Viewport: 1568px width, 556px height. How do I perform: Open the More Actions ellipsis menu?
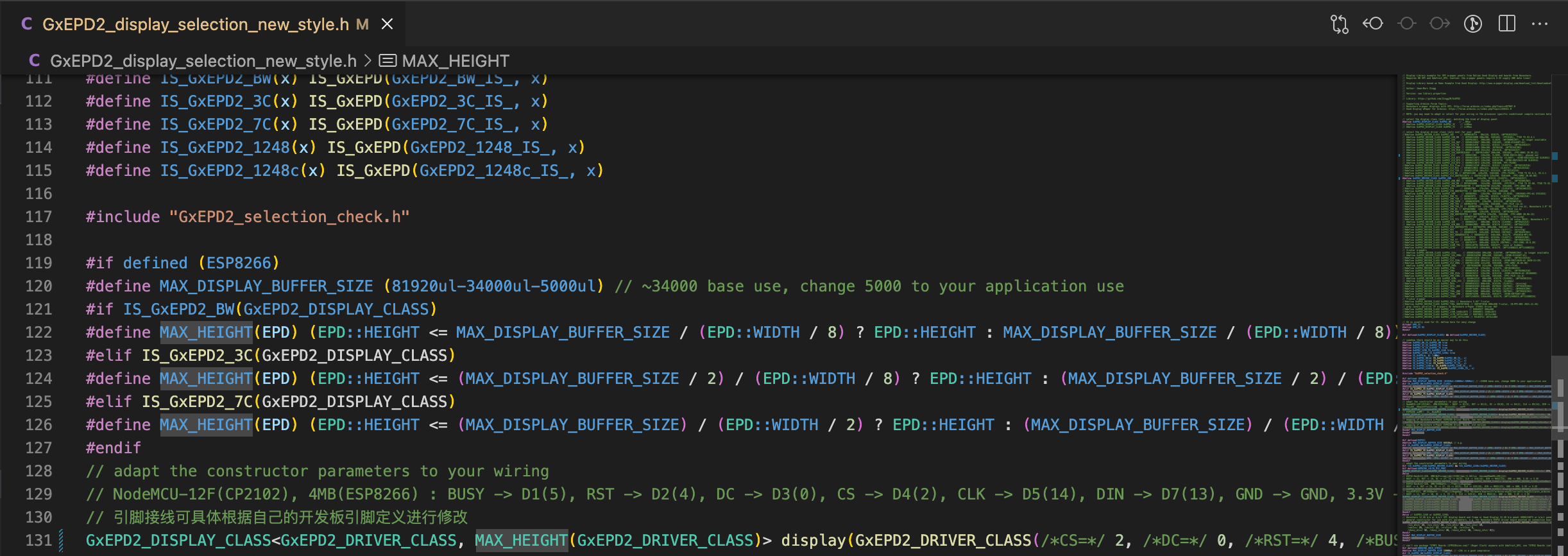click(x=1540, y=24)
